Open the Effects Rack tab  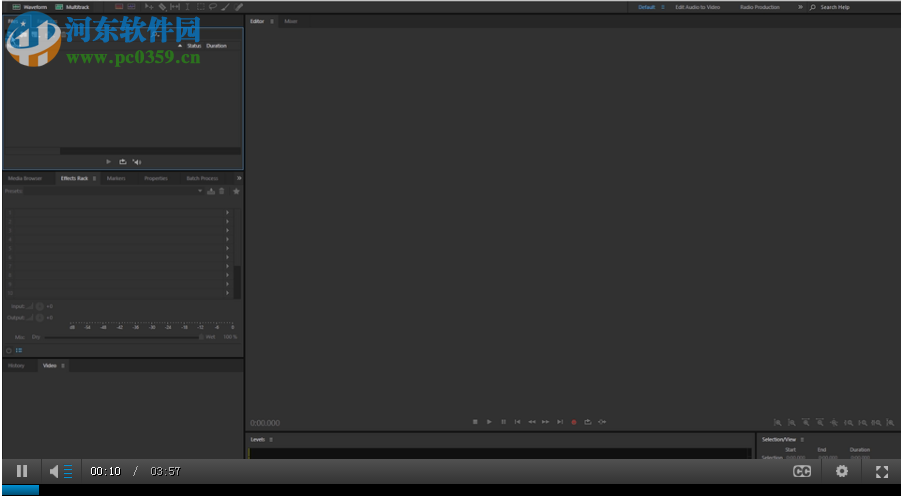[74, 178]
